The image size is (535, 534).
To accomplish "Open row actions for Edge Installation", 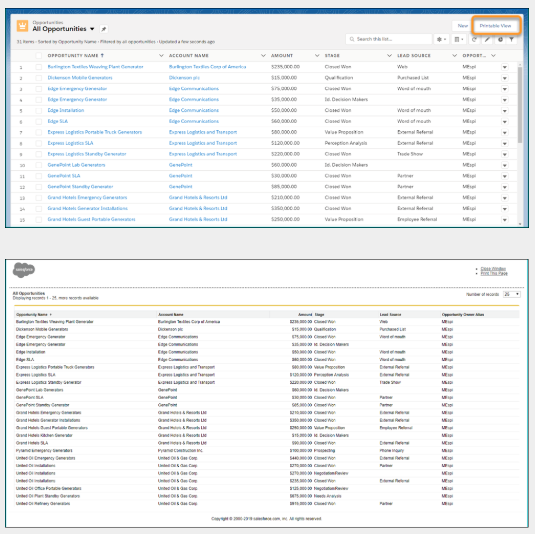I will (505, 111).
